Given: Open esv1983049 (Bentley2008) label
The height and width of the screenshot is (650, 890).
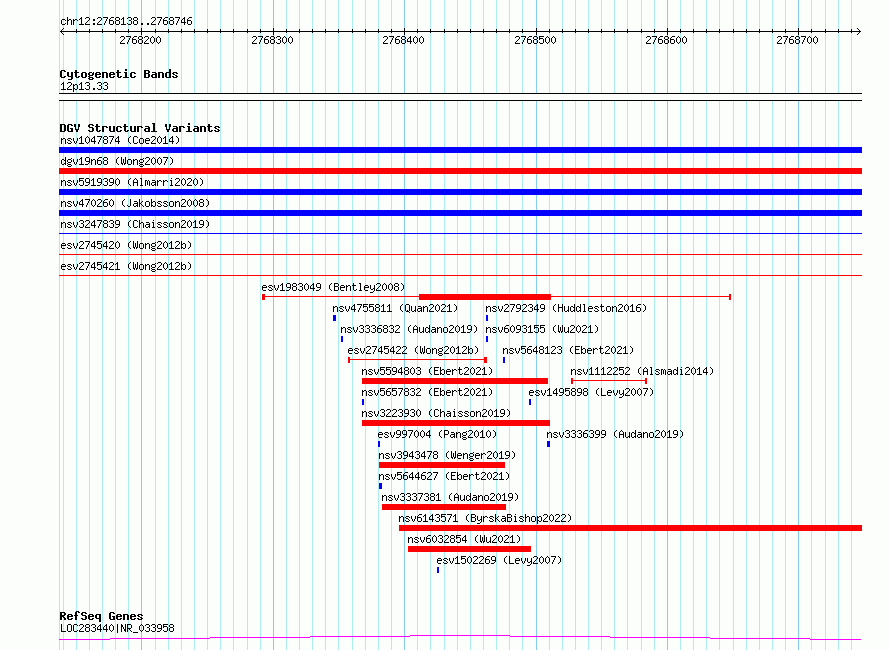Looking at the screenshot, I should point(333,287).
